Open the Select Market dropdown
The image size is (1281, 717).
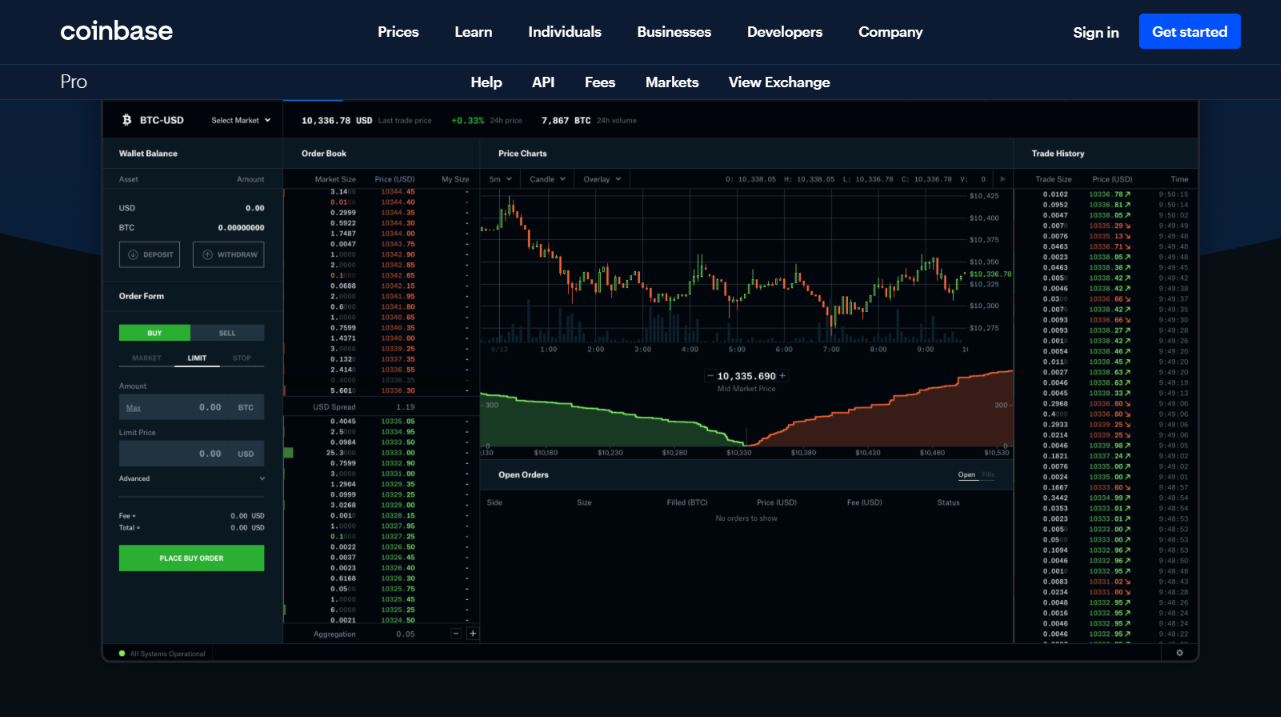pos(241,120)
